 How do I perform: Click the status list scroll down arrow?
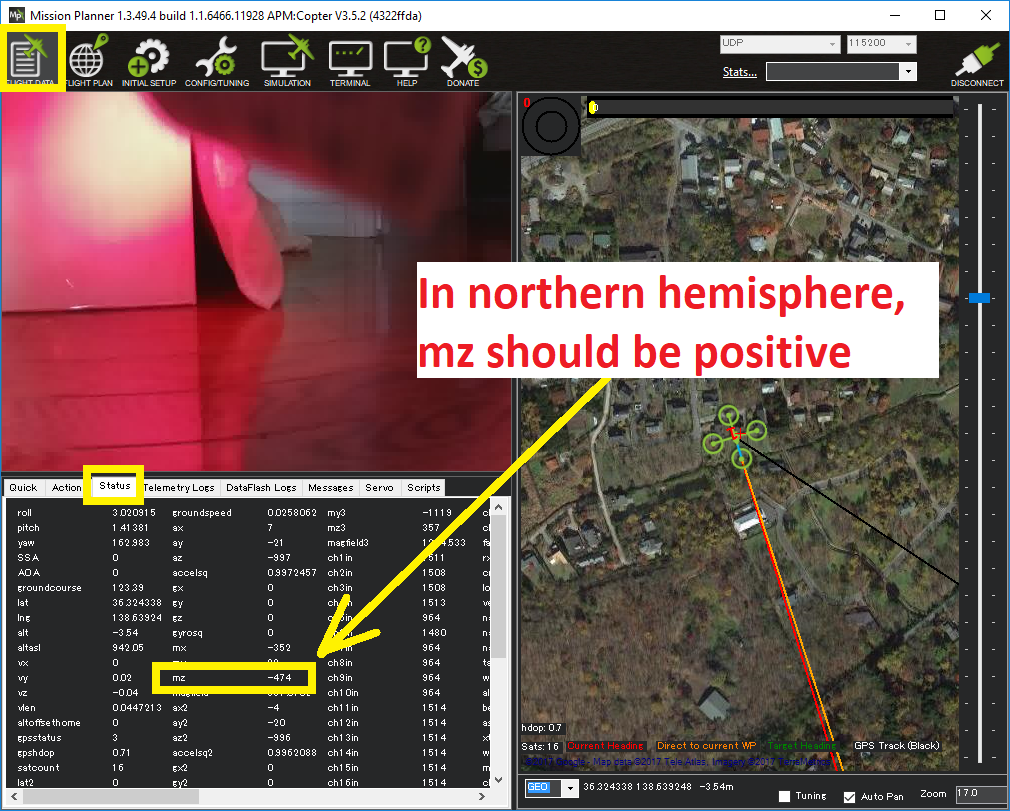coord(499,780)
